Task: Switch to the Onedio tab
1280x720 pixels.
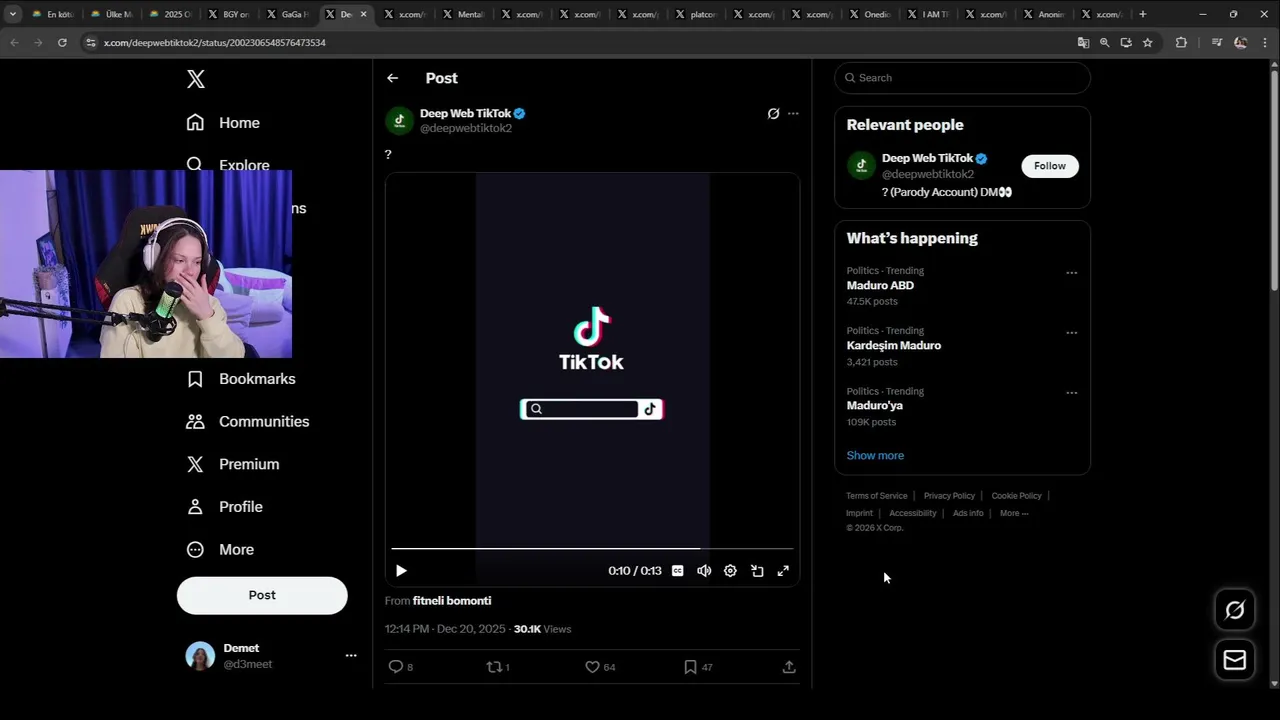Action: pyautogui.click(x=870, y=14)
